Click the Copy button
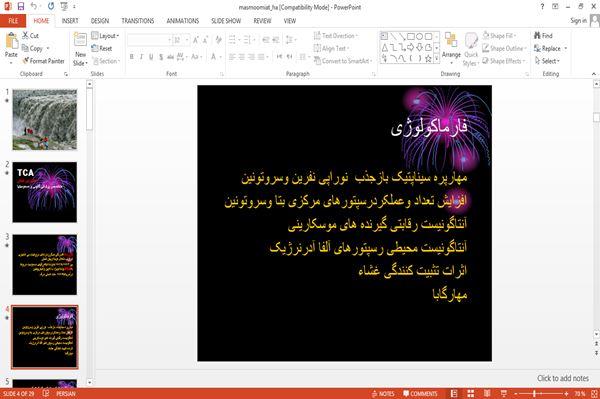Image resolution: width=600 pixels, height=399 pixels. pos(33,48)
